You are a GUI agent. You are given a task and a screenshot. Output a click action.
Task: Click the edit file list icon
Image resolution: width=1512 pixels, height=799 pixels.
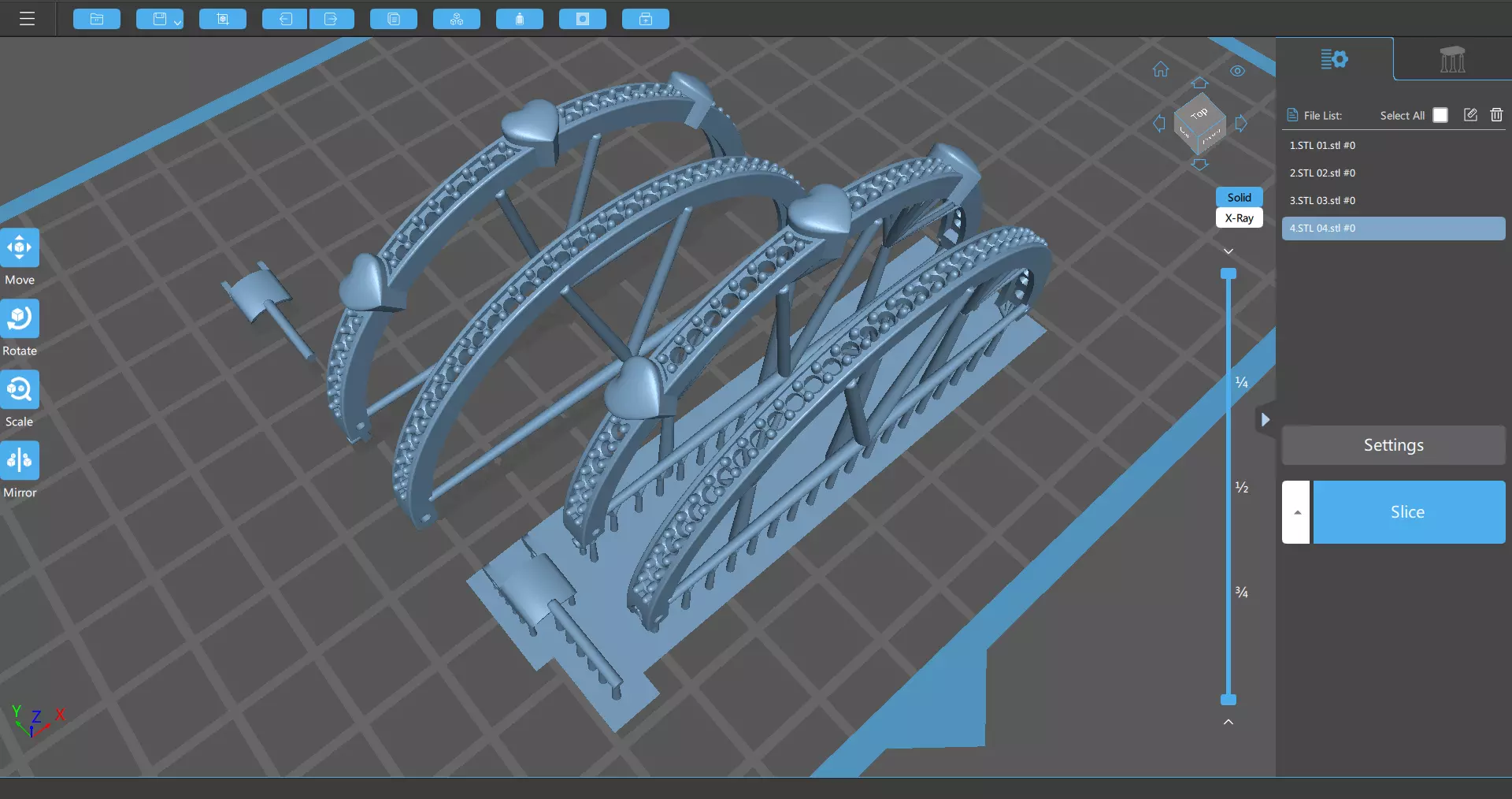click(1470, 115)
